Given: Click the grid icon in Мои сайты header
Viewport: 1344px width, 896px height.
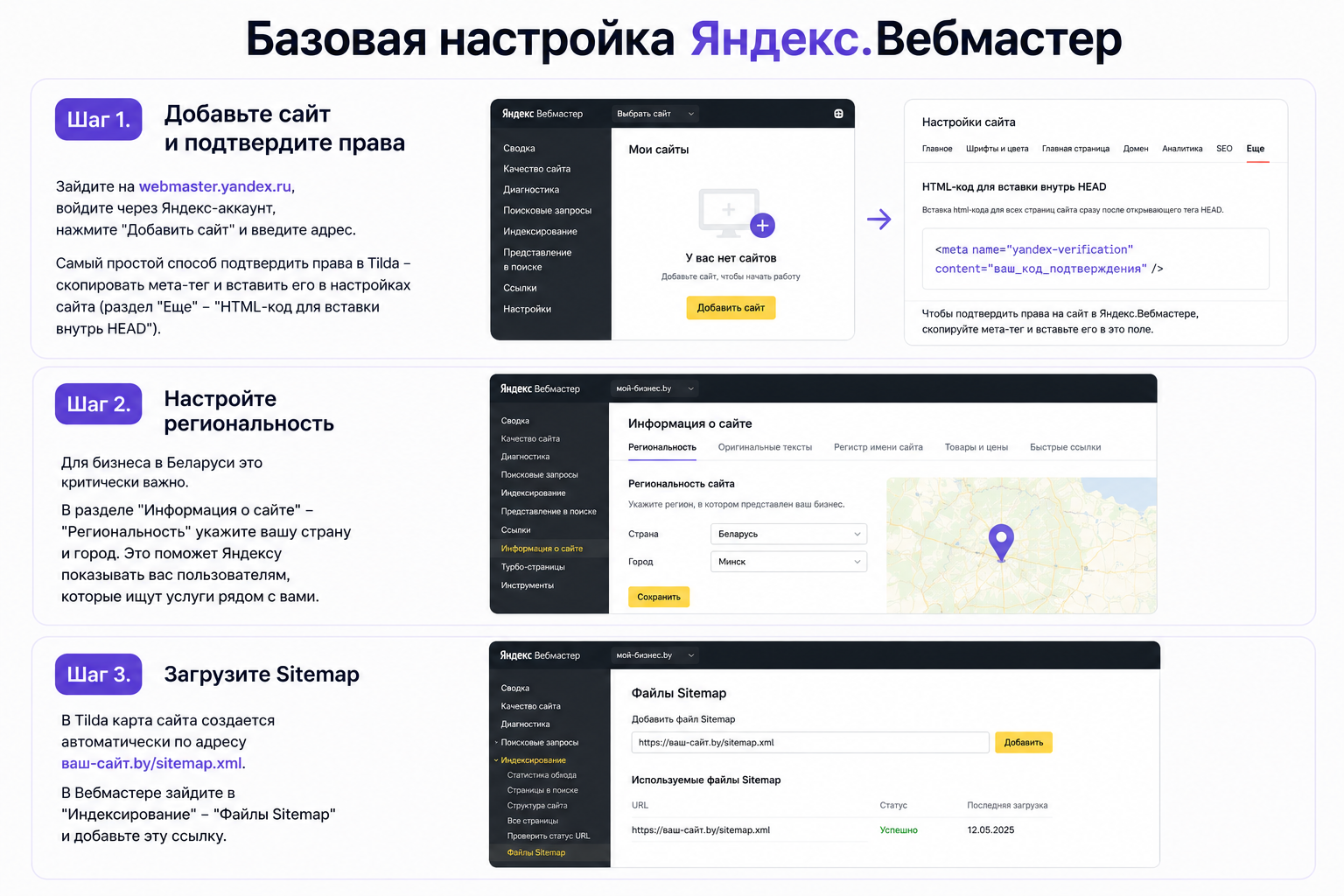Looking at the screenshot, I should point(838,114).
